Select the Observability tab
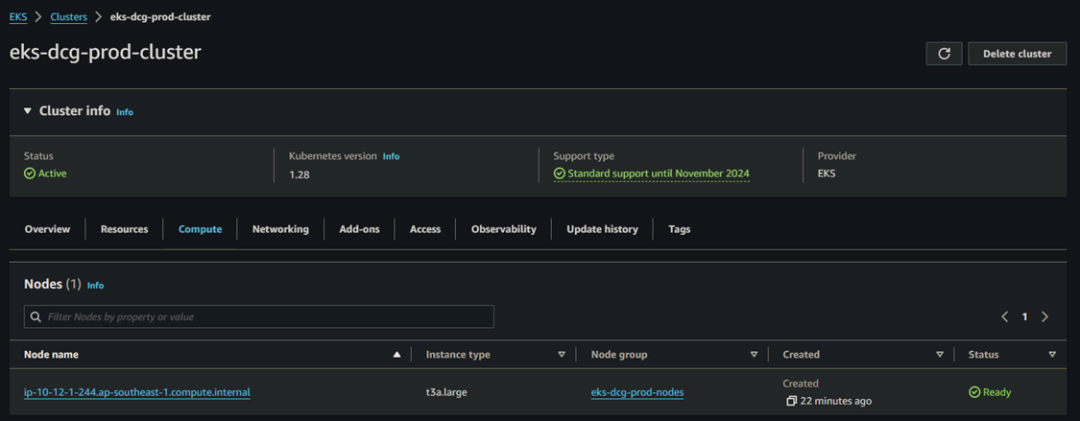Image resolution: width=1080 pixels, height=421 pixels. click(503, 229)
